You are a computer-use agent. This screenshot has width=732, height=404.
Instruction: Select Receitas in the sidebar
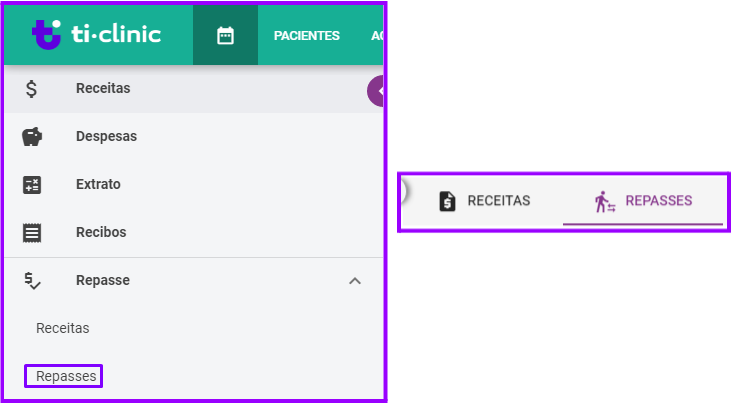tap(103, 89)
